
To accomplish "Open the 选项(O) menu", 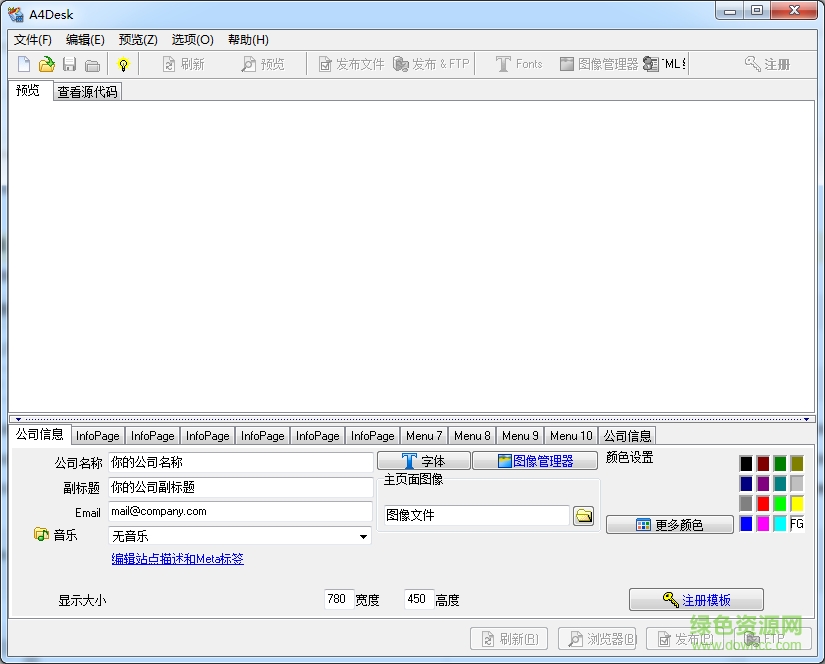I will [x=192, y=40].
